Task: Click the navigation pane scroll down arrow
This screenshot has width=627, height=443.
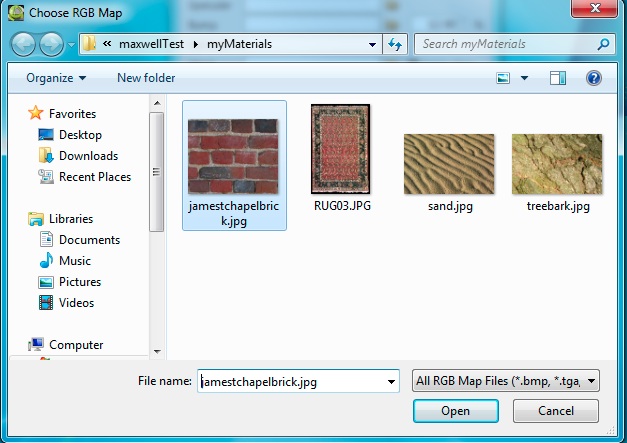Action: pyautogui.click(x=157, y=351)
